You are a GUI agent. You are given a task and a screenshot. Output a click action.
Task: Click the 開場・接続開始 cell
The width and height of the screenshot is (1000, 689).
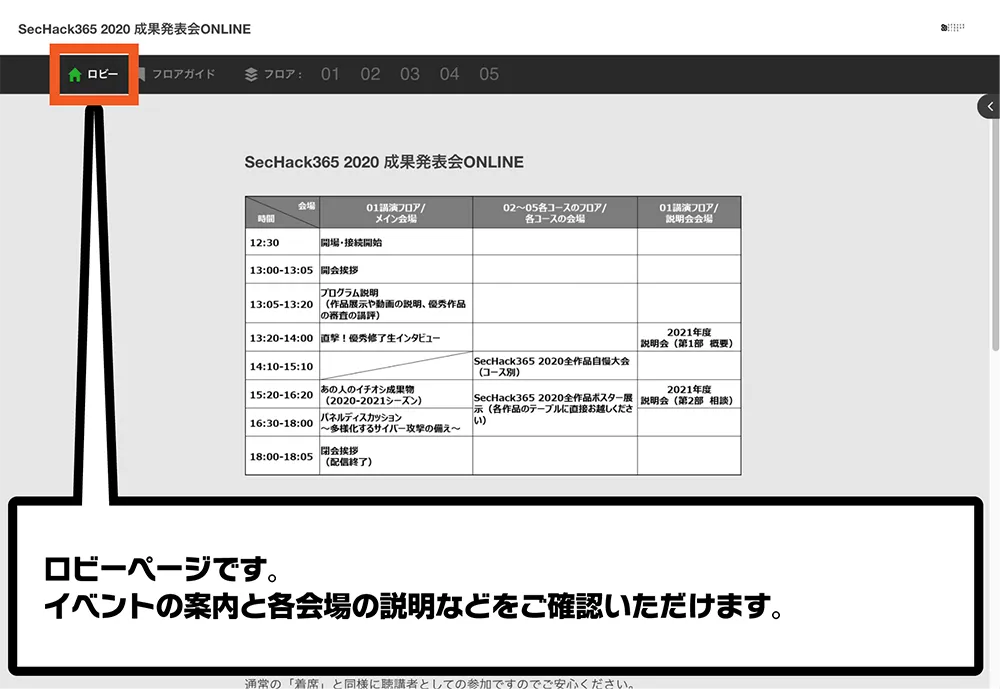(x=395, y=242)
